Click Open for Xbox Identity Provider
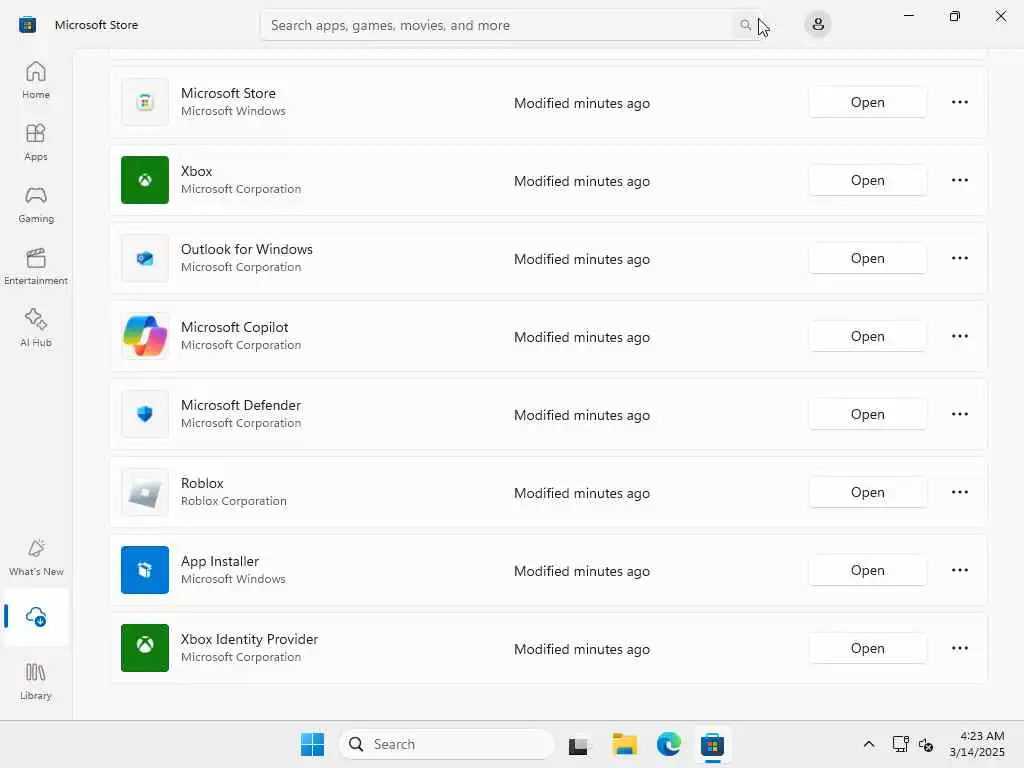The image size is (1024, 768). coord(867,648)
